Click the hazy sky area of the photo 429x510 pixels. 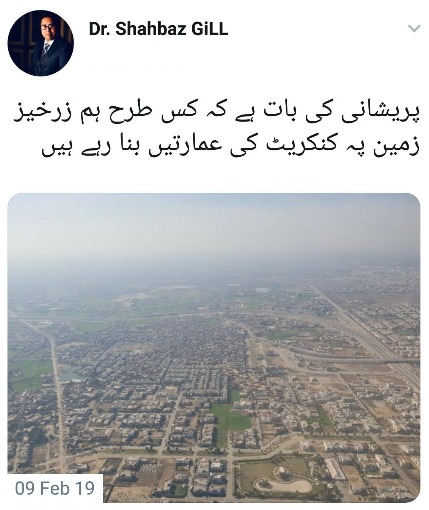pos(213,227)
